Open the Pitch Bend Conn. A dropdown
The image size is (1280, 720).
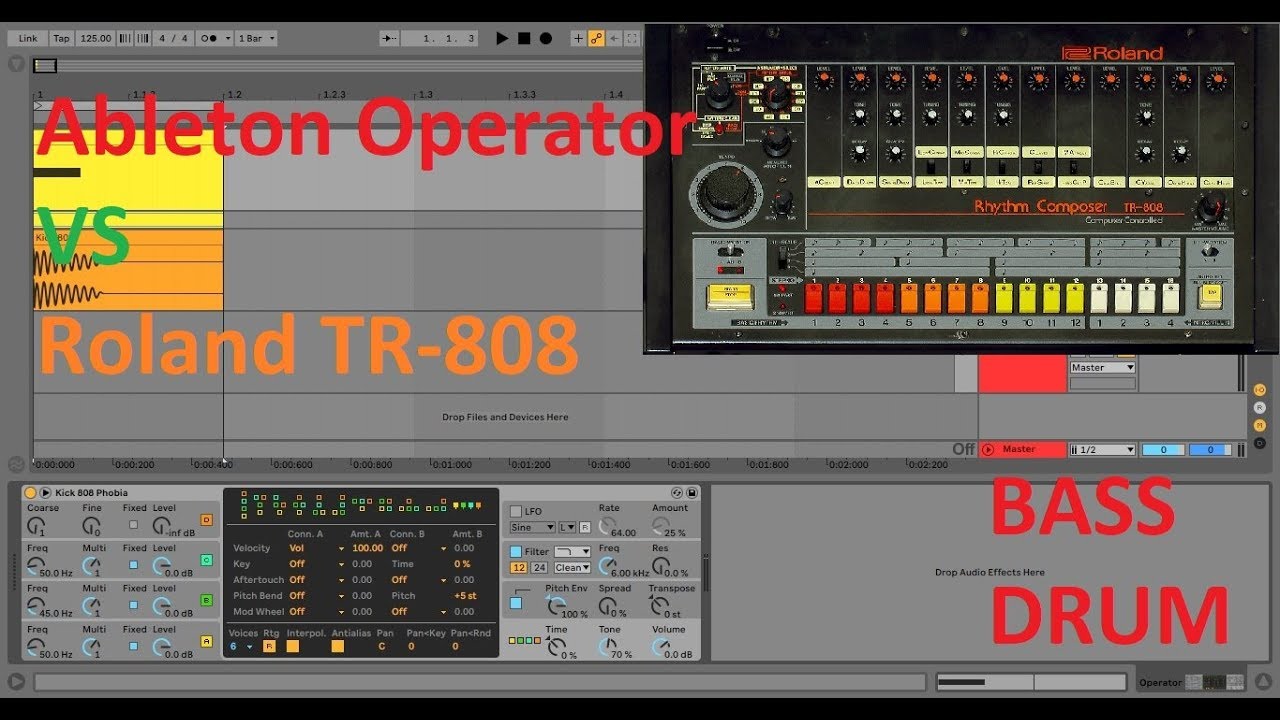tap(316, 596)
